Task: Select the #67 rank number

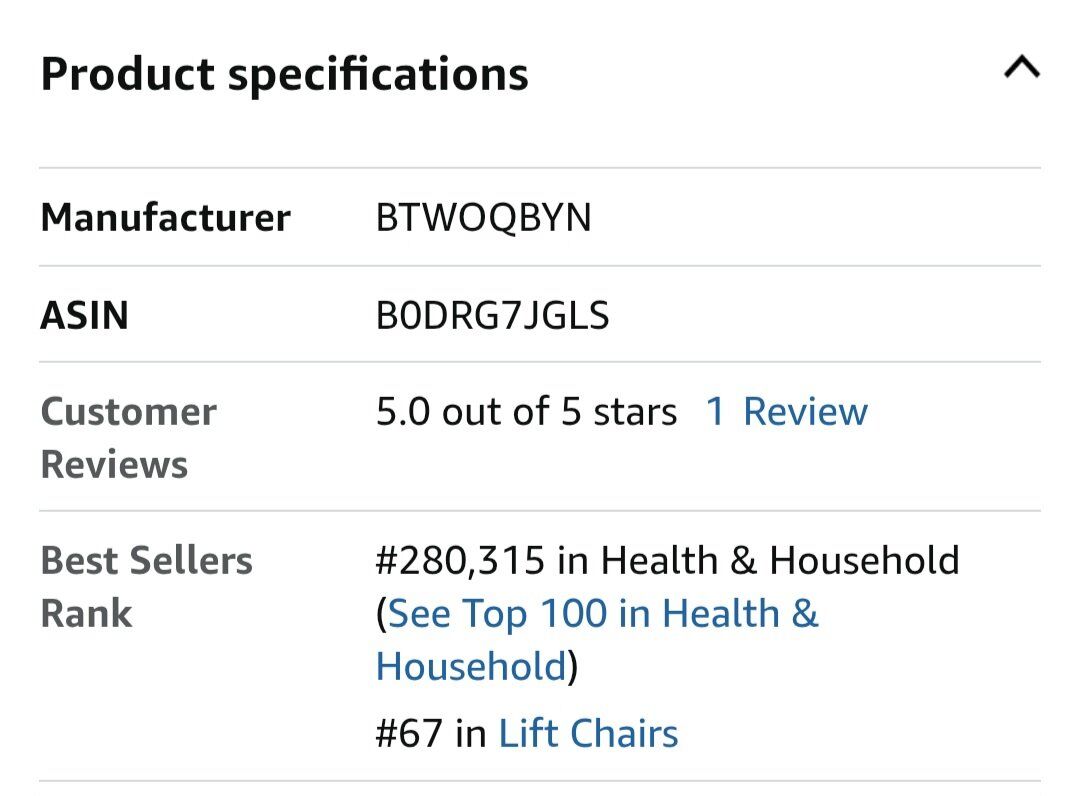Action: click(x=408, y=734)
